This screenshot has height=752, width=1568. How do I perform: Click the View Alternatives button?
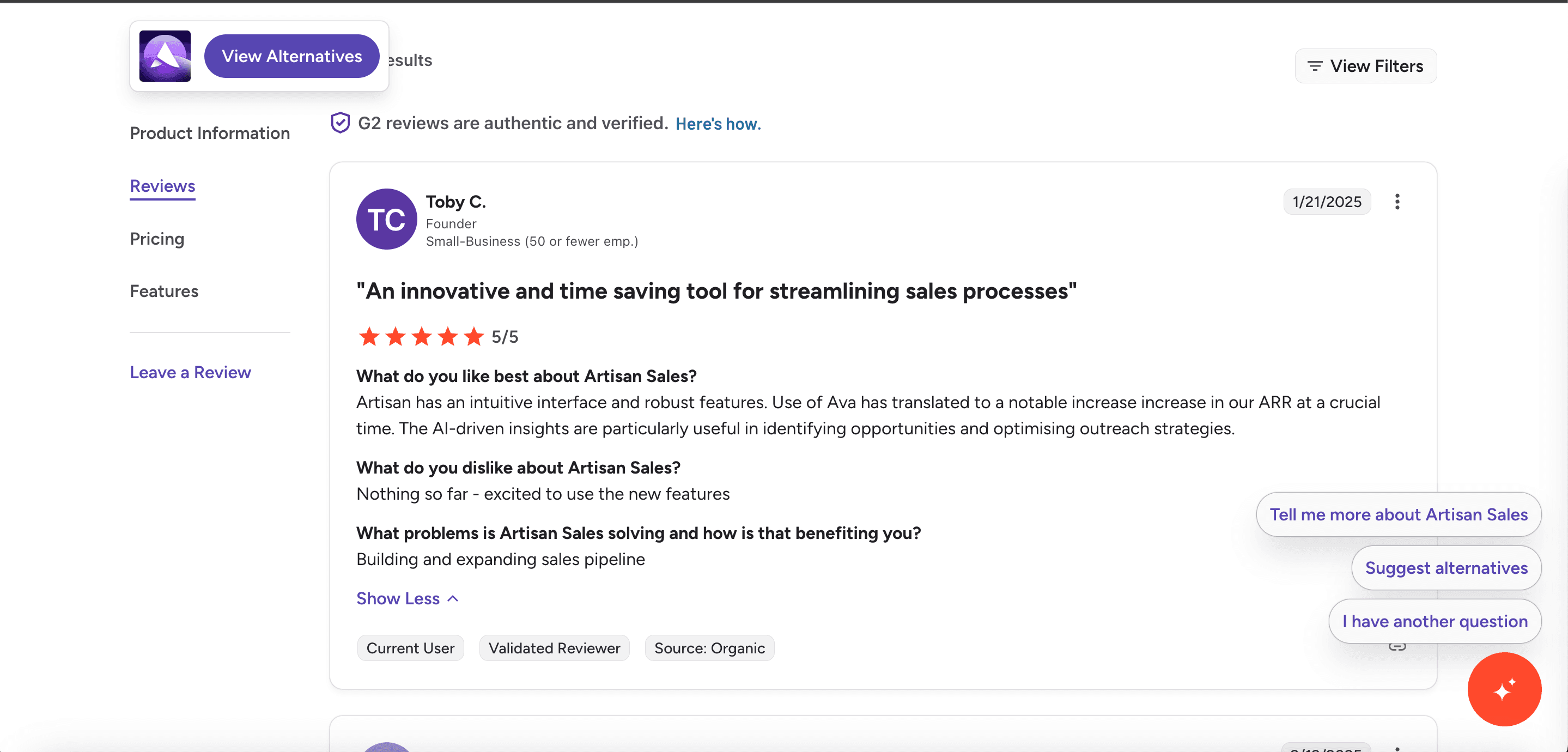click(291, 56)
